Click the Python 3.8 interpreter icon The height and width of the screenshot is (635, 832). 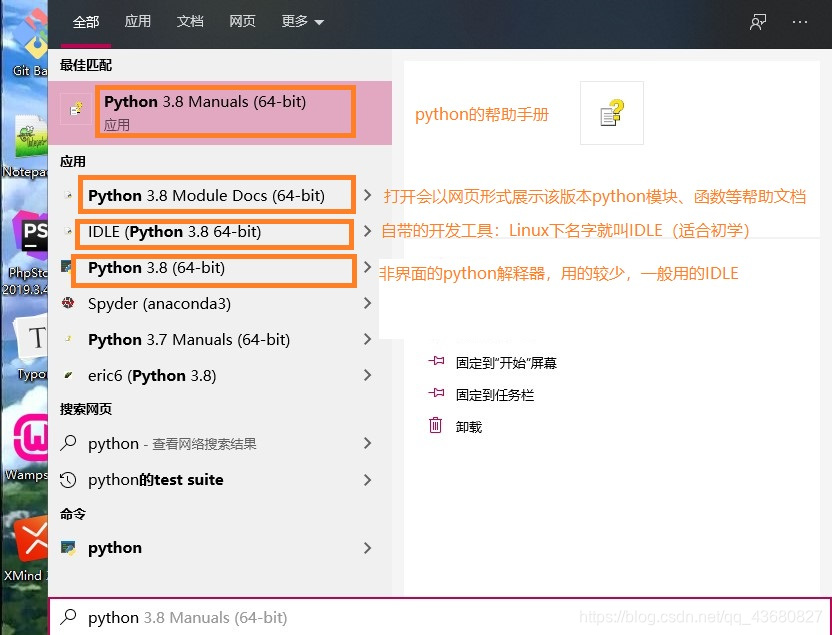[x=67, y=266]
